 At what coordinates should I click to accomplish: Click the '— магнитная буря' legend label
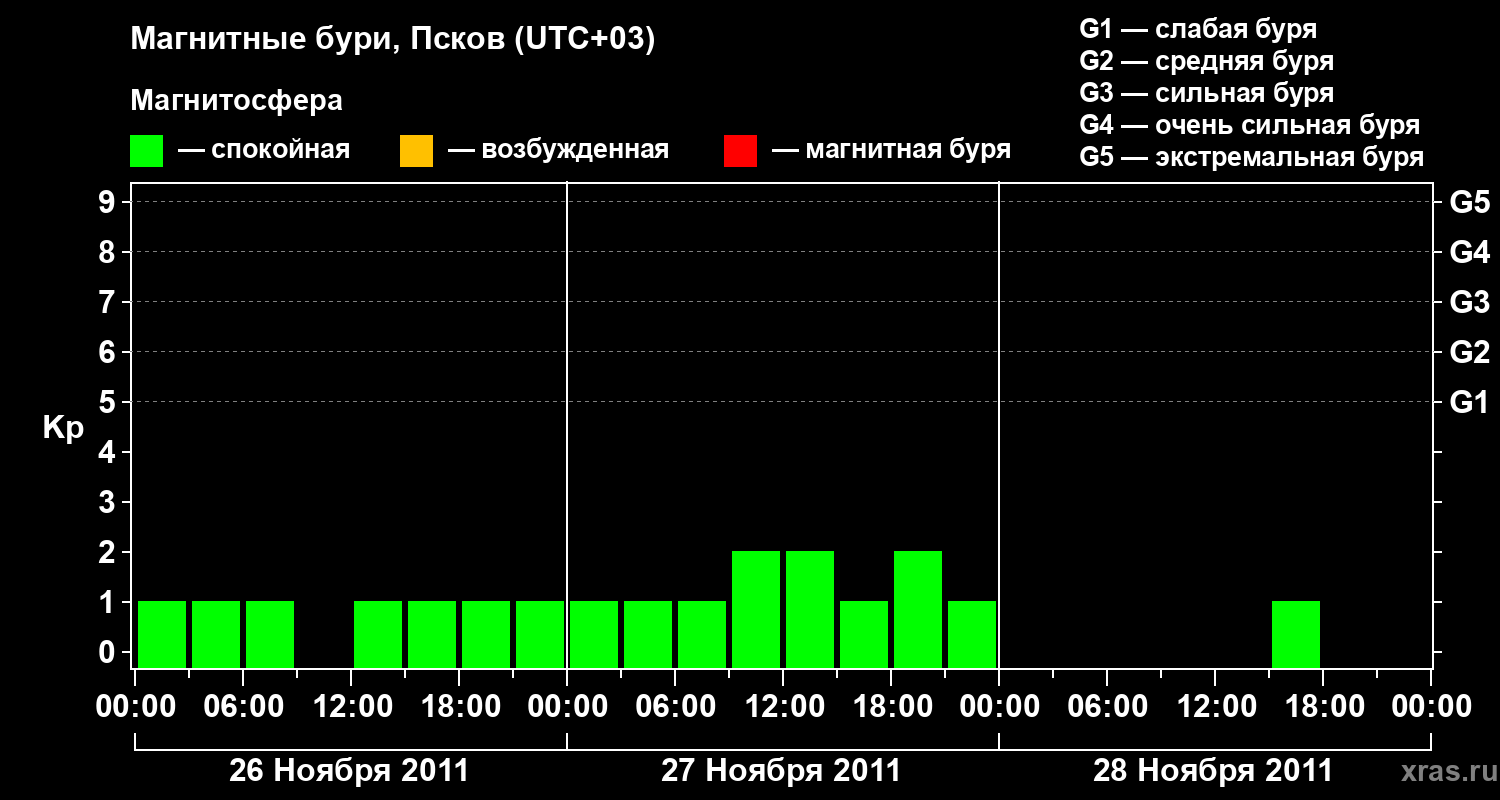[x=891, y=150]
